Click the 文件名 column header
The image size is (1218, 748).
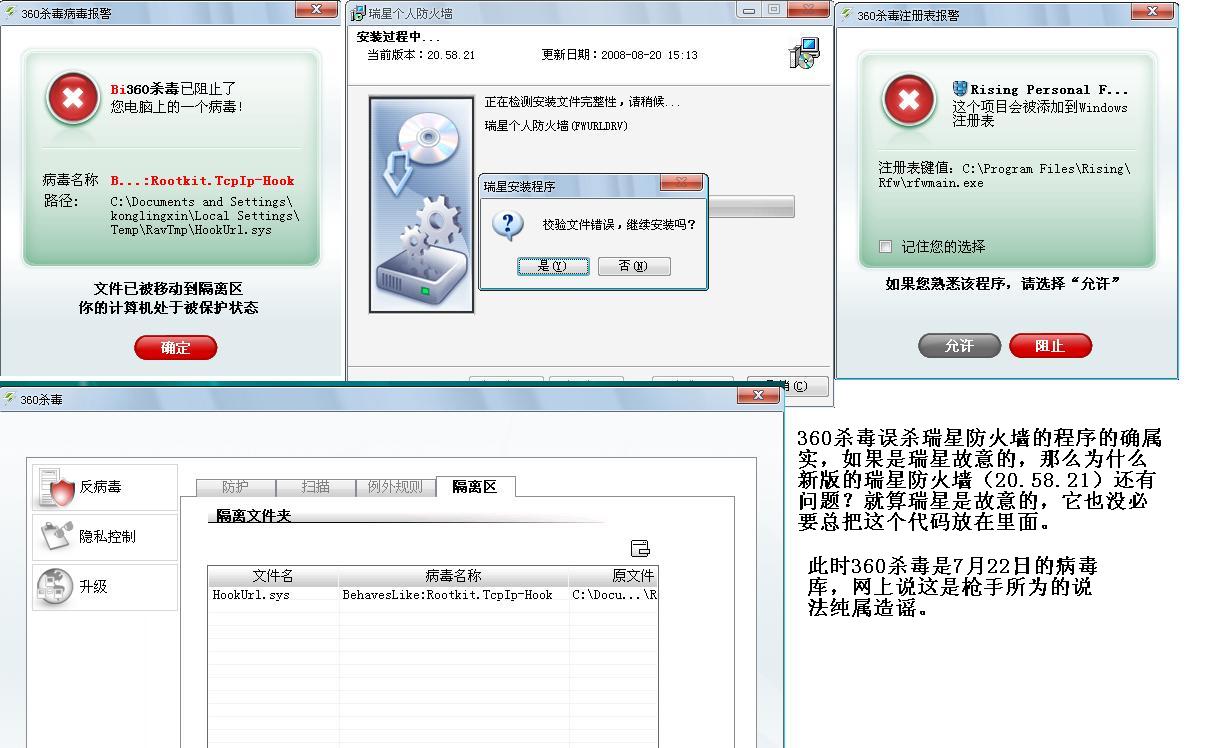click(x=273, y=576)
